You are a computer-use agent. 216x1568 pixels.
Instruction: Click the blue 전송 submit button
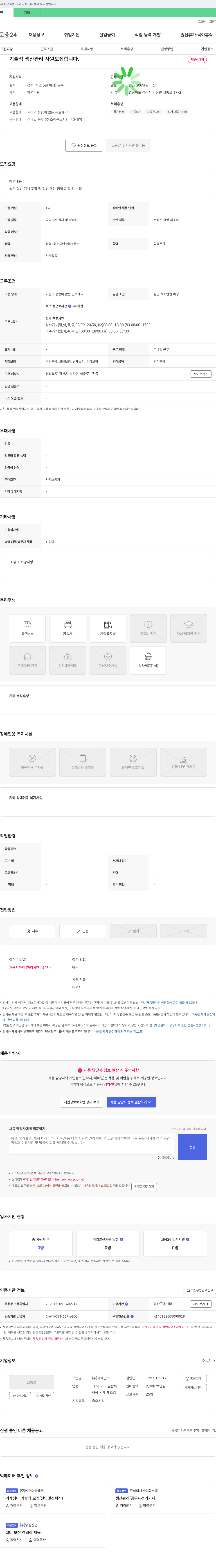click(x=192, y=1147)
